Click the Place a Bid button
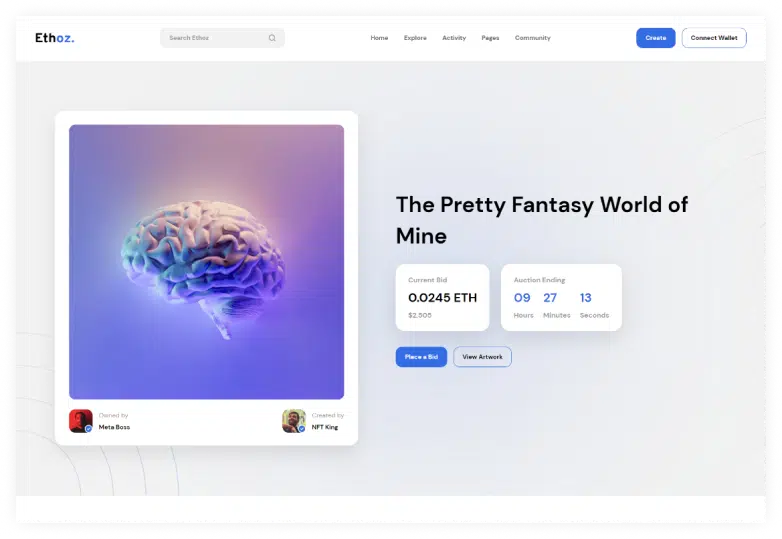 pos(421,357)
